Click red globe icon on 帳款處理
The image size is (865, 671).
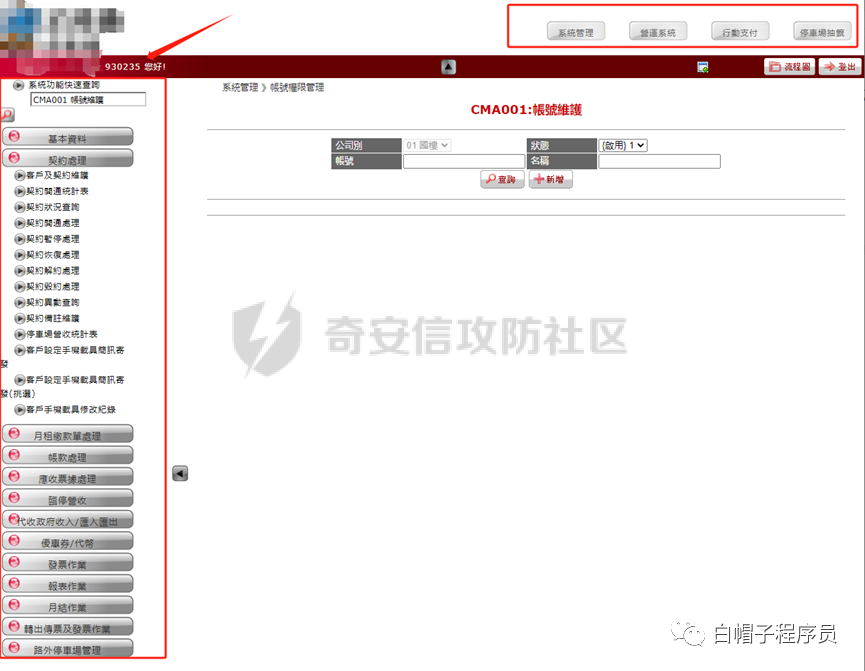14,455
